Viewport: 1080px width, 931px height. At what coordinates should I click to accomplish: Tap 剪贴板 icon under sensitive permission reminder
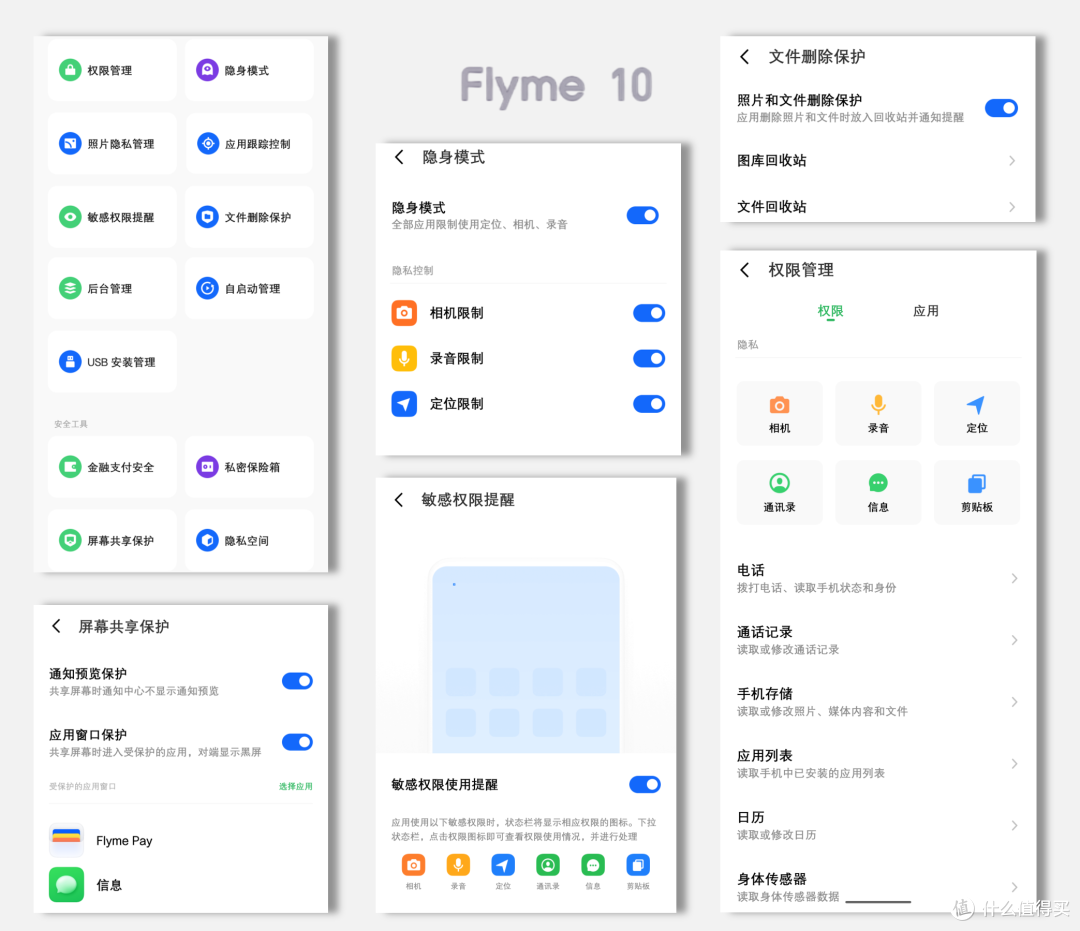(x=638, y=865)
